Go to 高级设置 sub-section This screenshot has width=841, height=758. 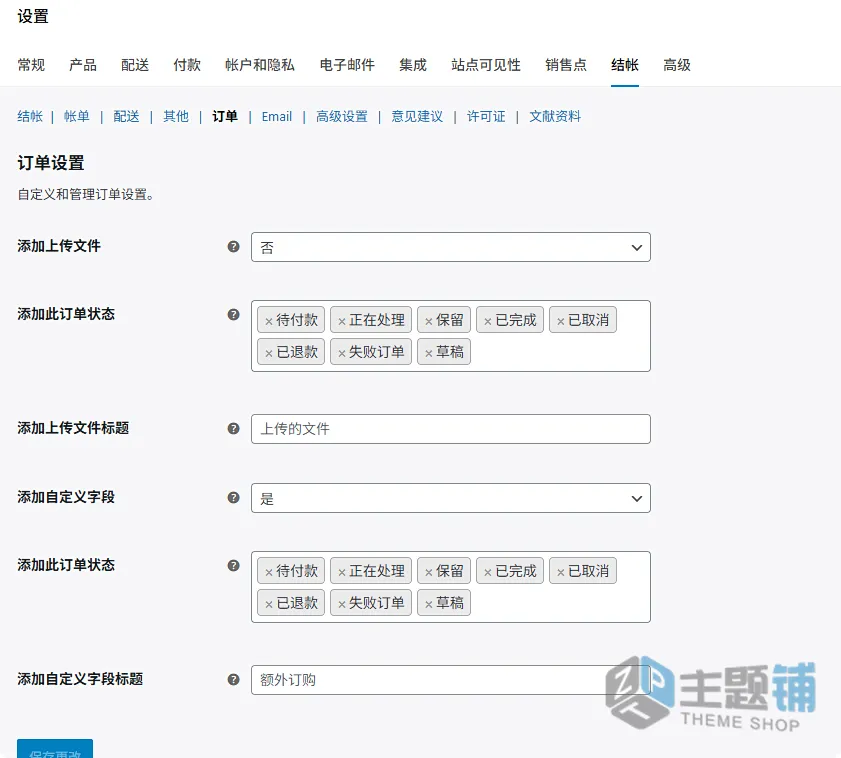342,116
